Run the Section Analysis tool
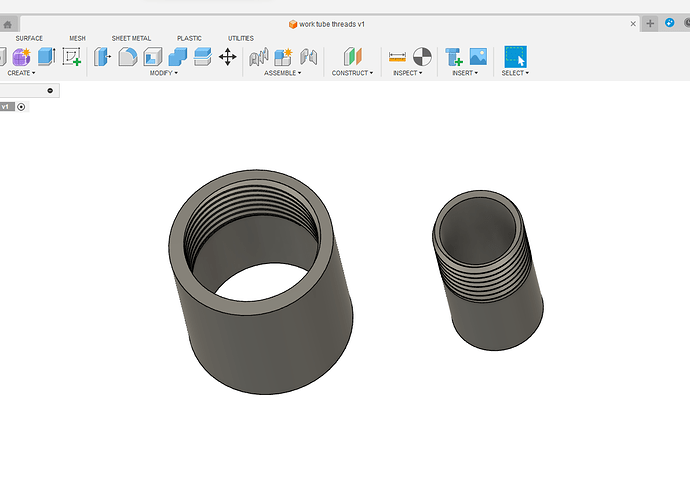This screenshot has height=498, width=690. click(422, 57)
